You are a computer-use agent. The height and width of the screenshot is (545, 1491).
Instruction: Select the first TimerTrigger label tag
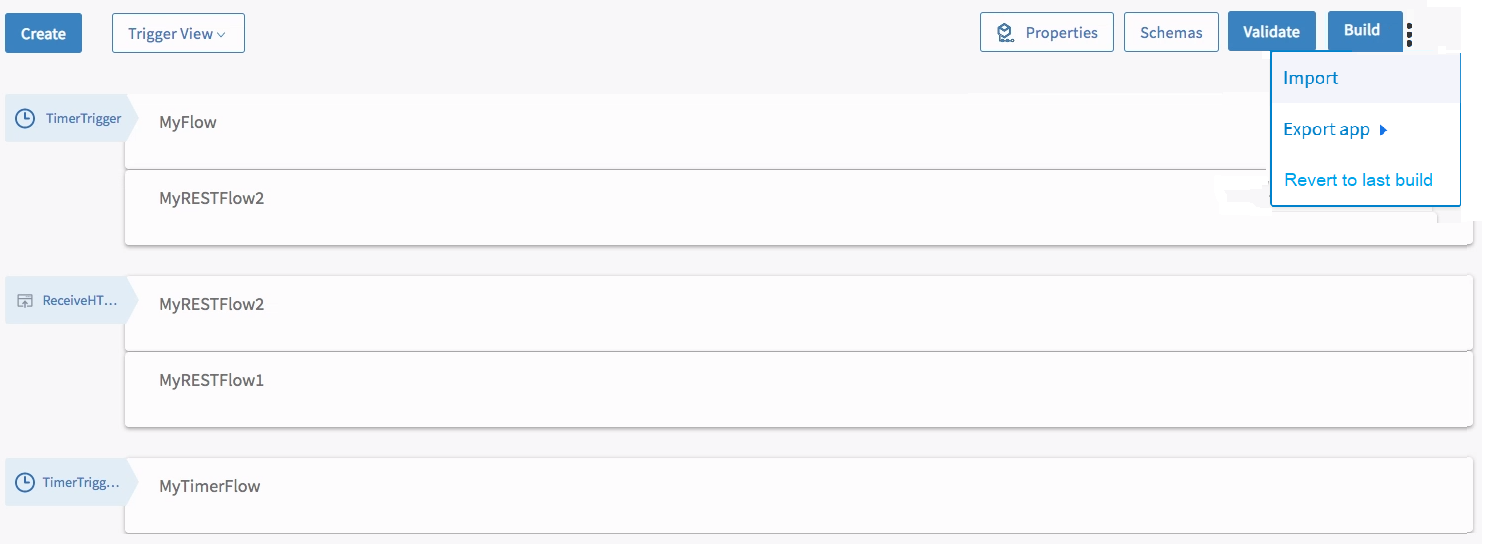pyautogui.click(x=70, y=119)
